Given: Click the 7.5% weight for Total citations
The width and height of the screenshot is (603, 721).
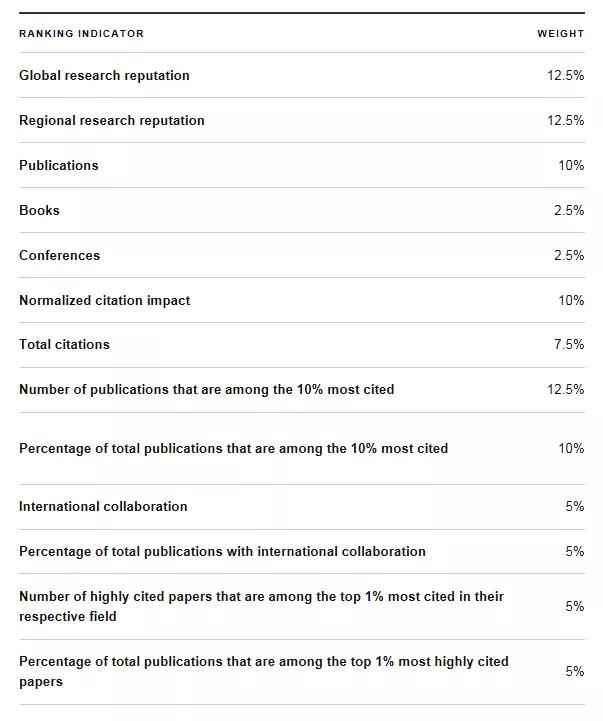Looking at the screenshot, I should pyautogui.click(x=569, y=345).
